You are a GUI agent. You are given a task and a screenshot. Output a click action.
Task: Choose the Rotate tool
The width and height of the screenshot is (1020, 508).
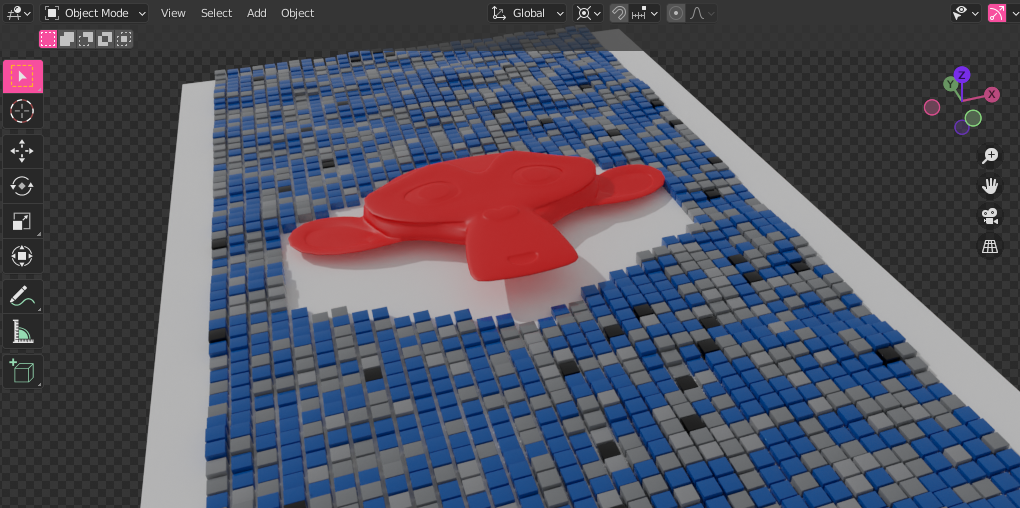coord(23,187)
